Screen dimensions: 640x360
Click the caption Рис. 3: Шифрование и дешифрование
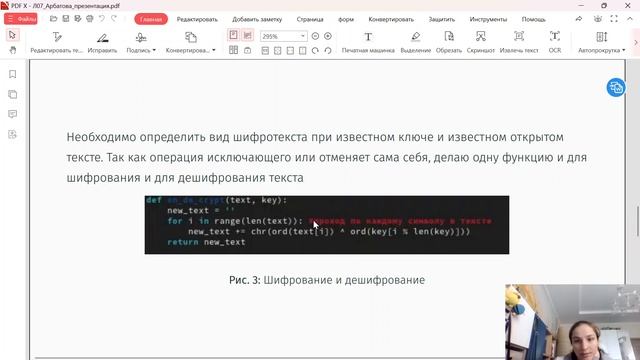coord(327,280)
